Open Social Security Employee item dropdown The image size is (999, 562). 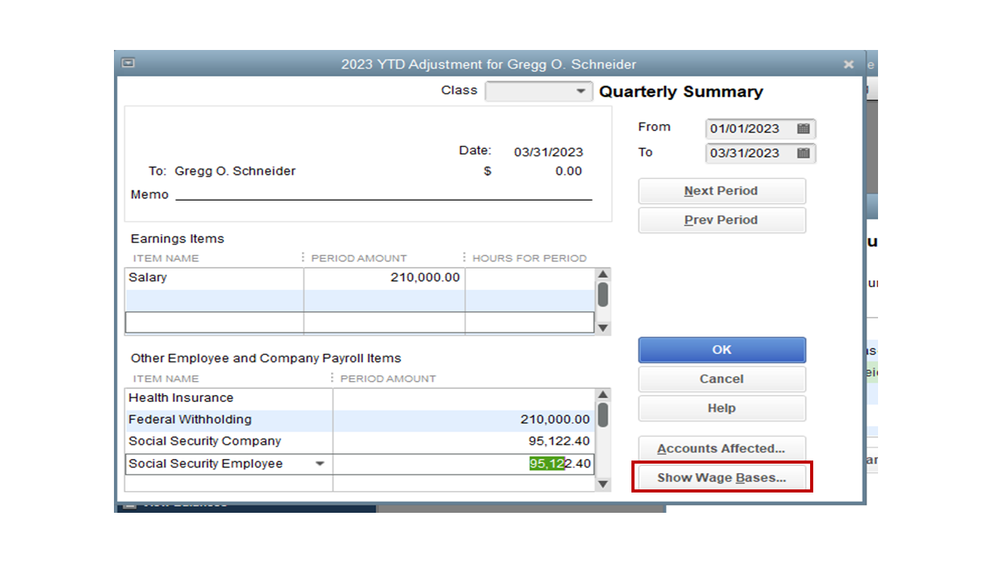coord(320,463)
